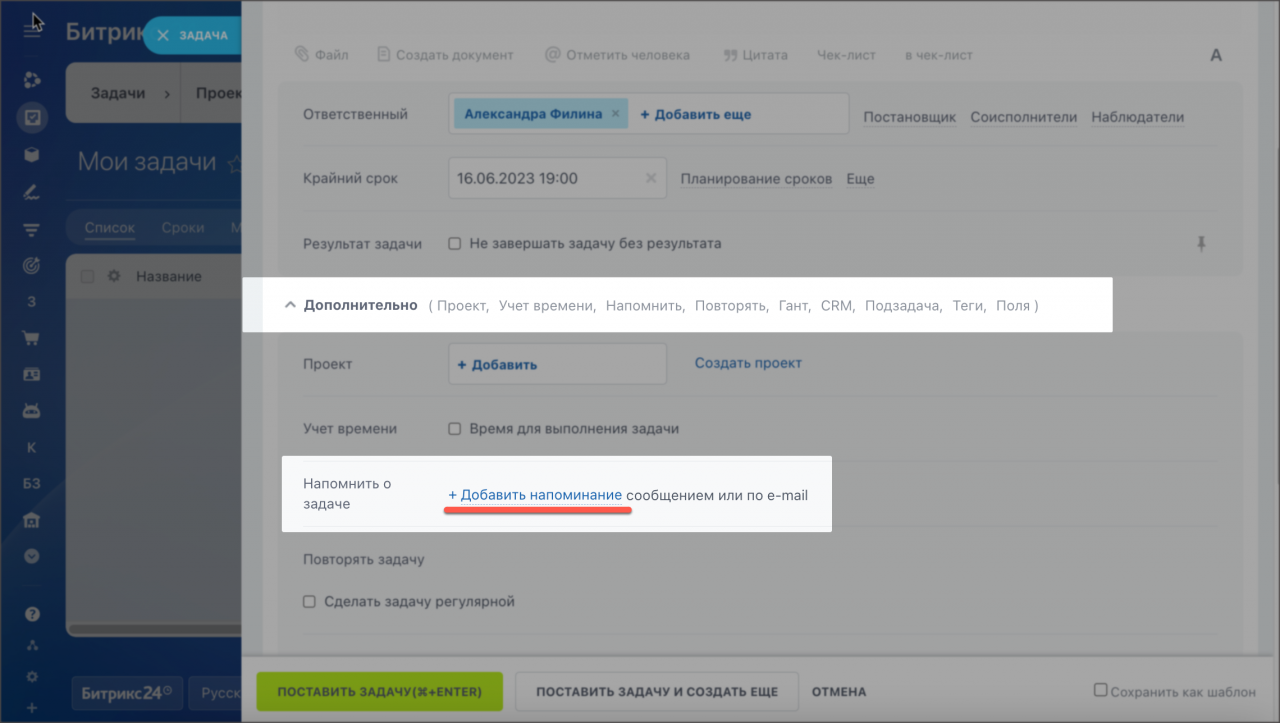Click the «БЗ» item in sidebar

(32, 484)
